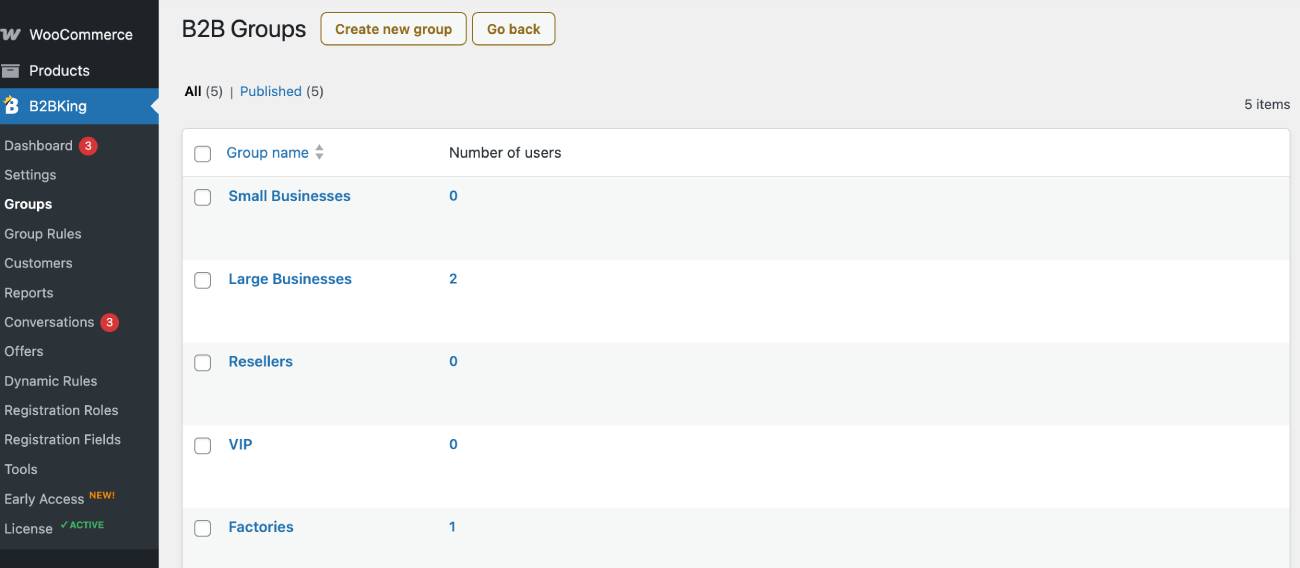Tick the VIP group checkbox
The width and height of the screenshot is (1300, 568).
pyautogui.click(x=203, y=446)
